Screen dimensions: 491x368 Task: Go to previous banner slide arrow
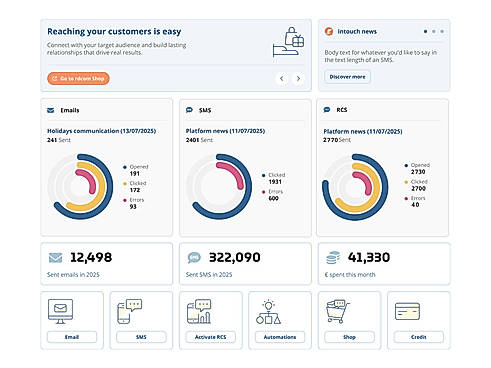pyautogui.click(x=282, y=78)
